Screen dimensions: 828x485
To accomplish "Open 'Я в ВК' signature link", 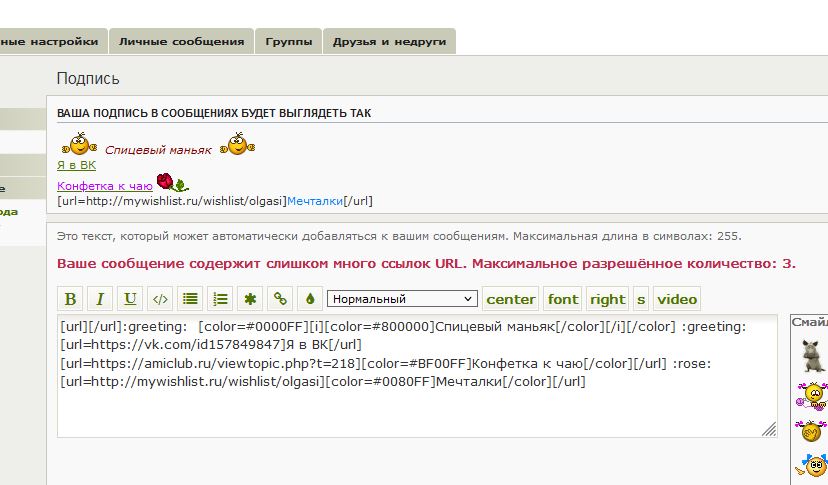I will (x=77, y=166).
